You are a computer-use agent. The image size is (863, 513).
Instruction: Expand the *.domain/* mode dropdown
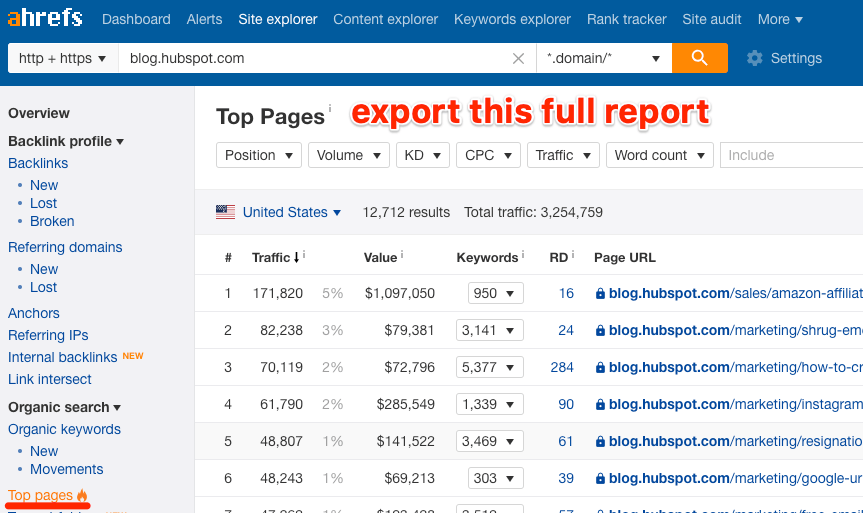pyautogui.click(x=603, y=58)
